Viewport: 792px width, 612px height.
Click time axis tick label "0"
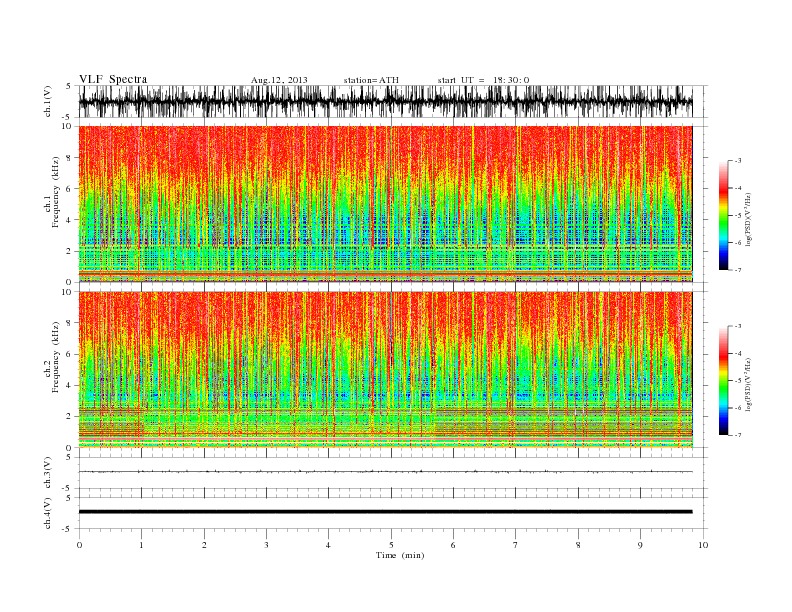(79, 545)
